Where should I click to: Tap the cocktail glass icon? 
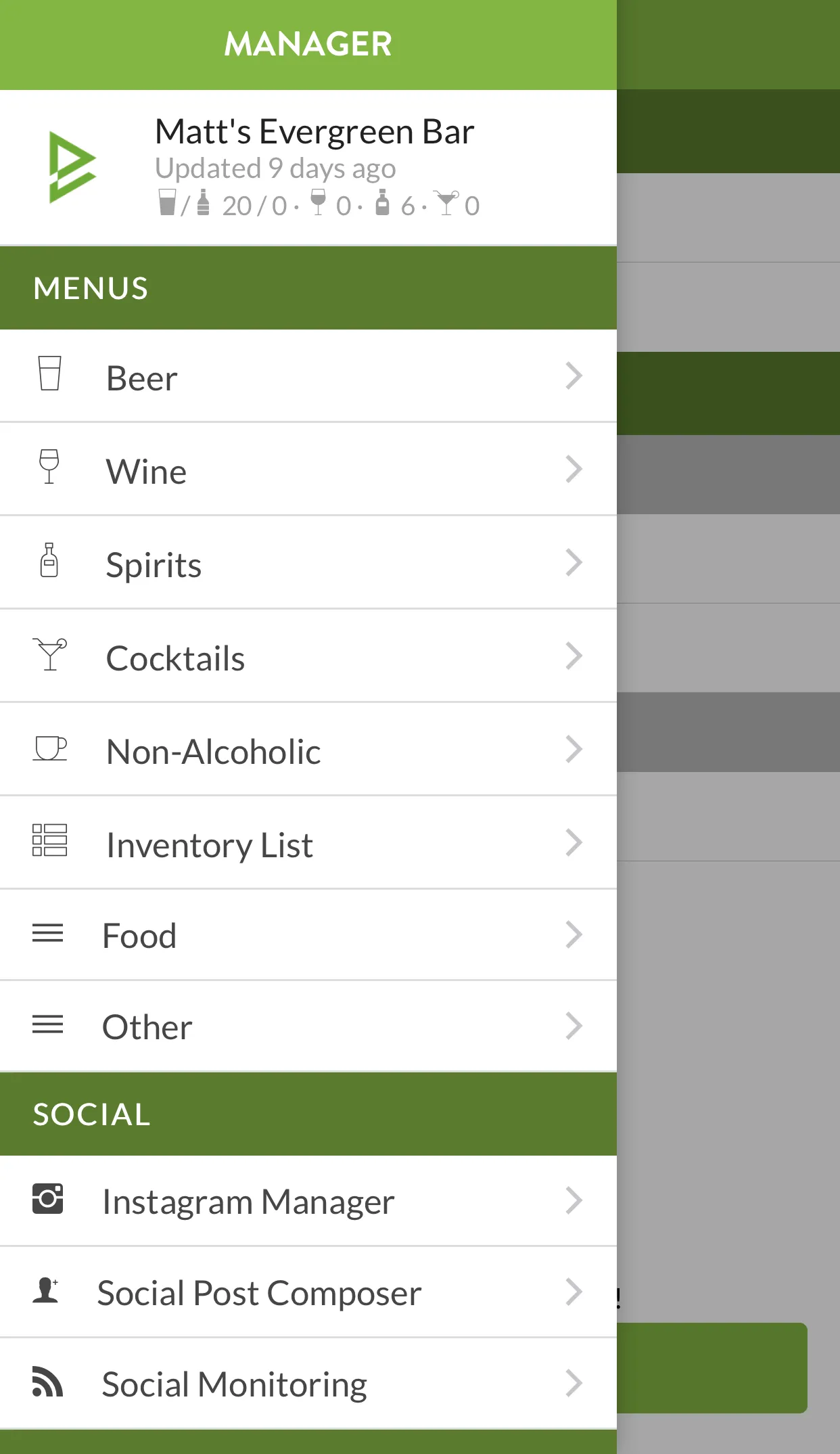coord(50,654)
